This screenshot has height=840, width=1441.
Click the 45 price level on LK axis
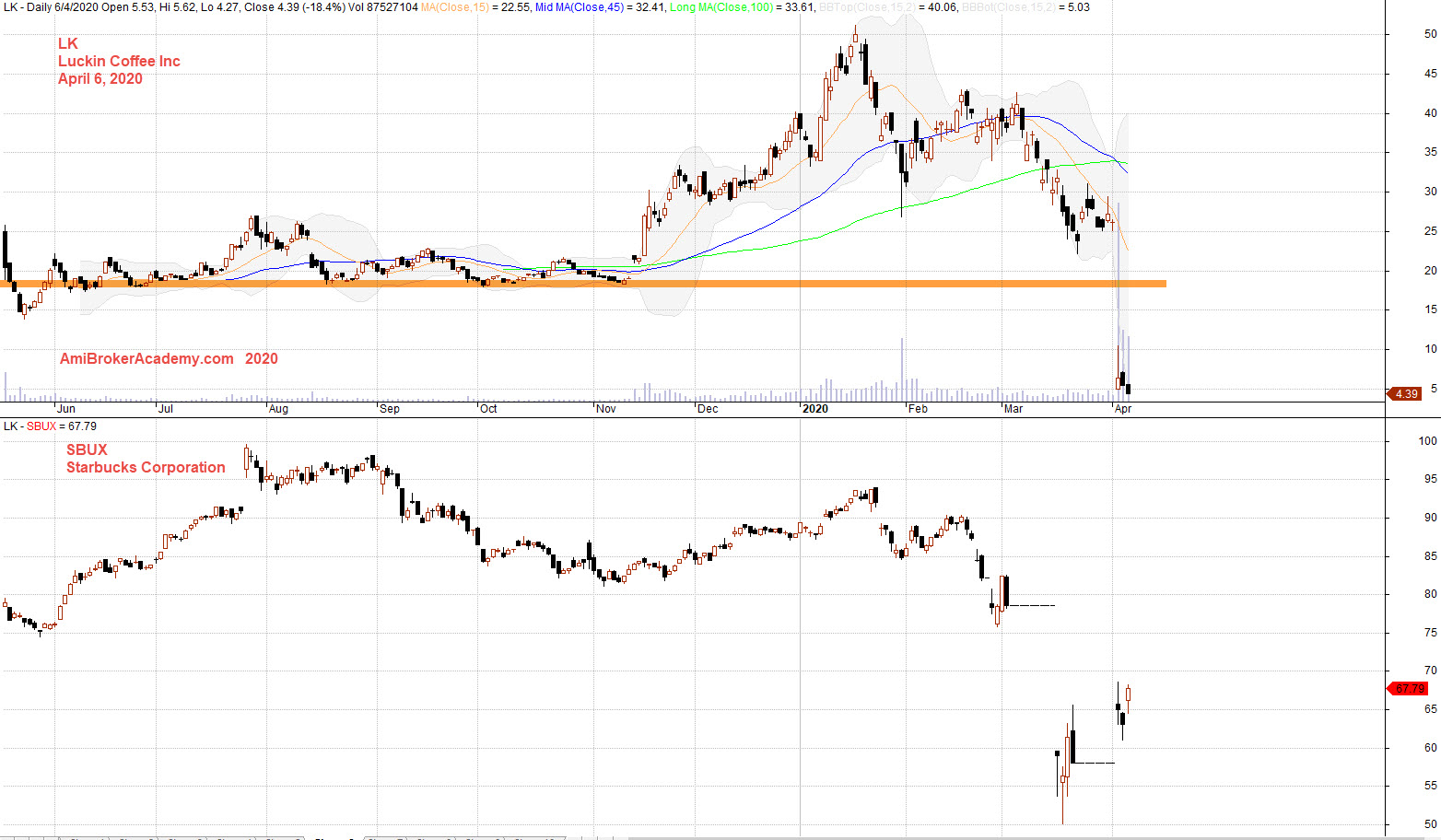[1430, 74]
